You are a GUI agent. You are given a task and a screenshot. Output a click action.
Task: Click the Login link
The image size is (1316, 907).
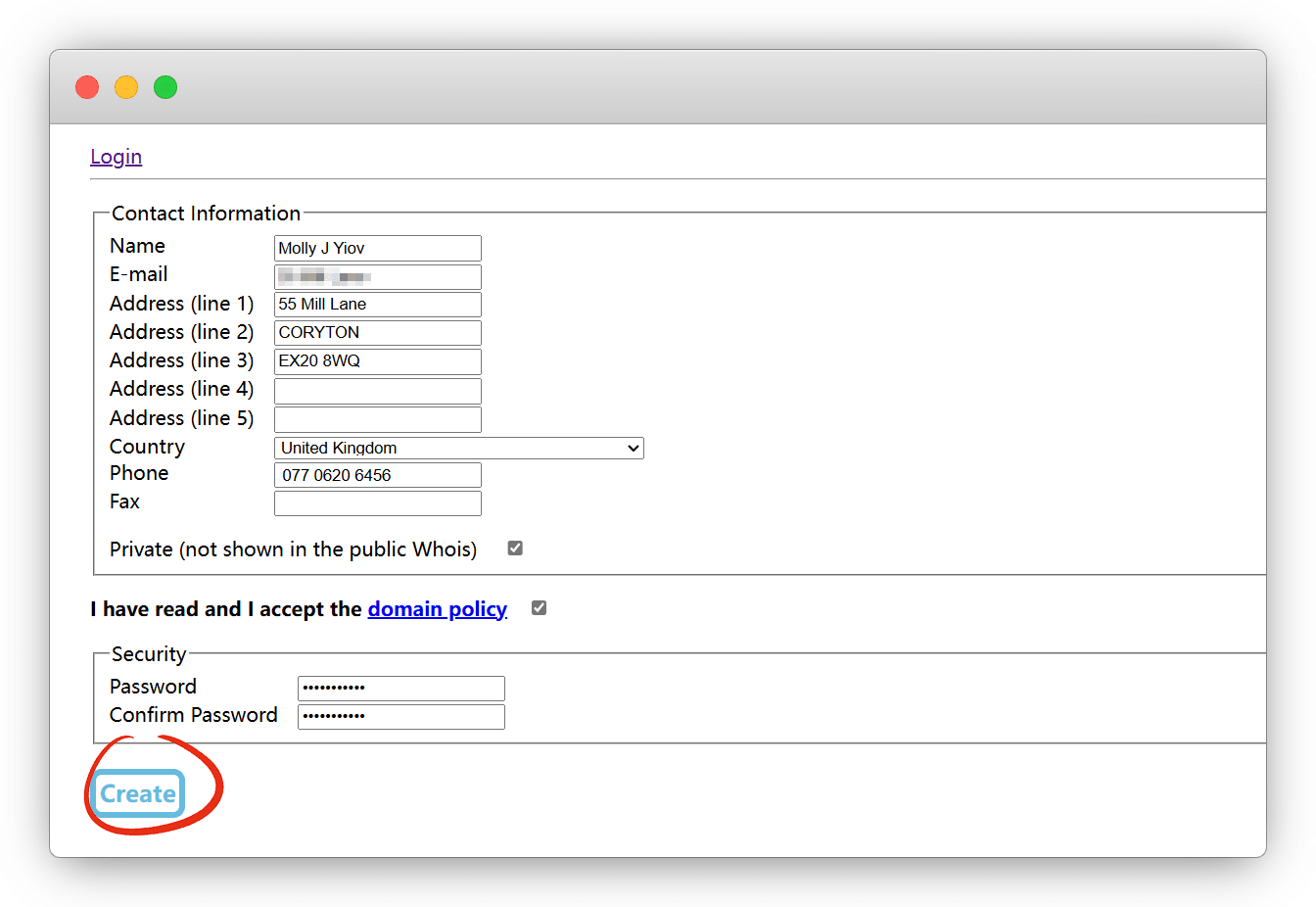(116, 157)
